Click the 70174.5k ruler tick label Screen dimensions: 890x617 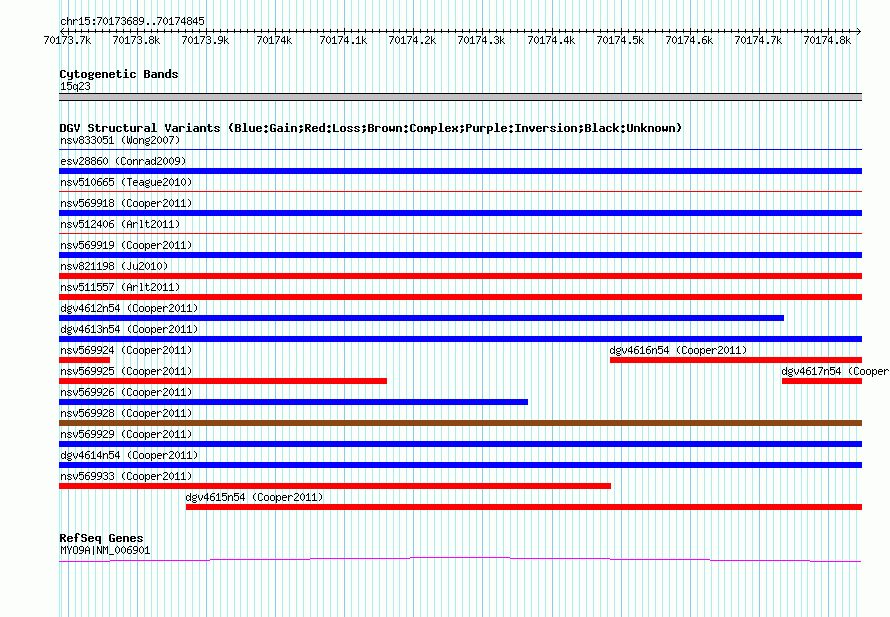coord(620,40)
